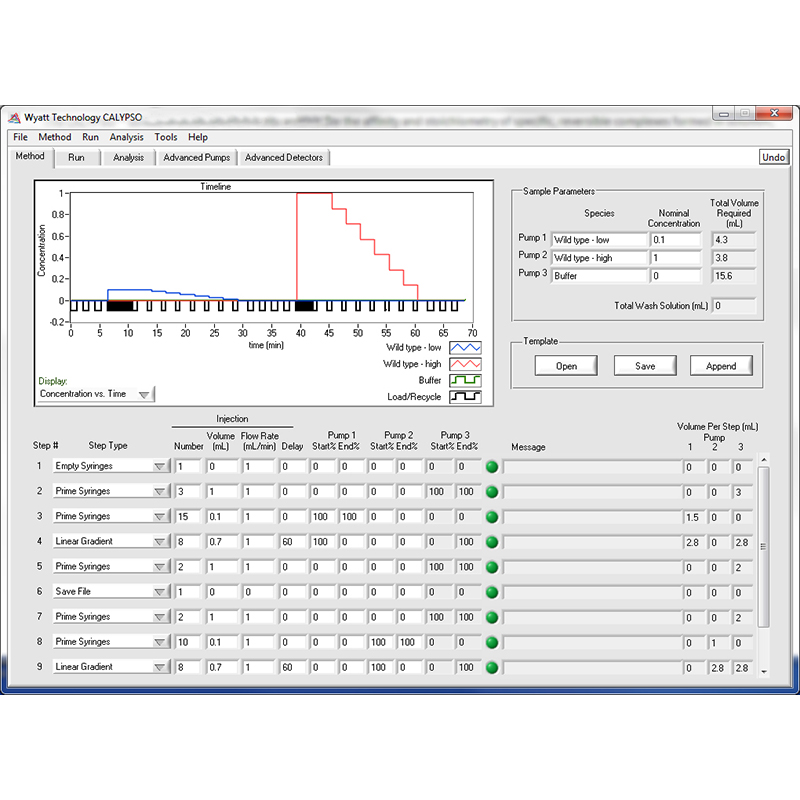800x800 pixels.
Task: Click the green status indicator for step 5
Action: pyautogui.click(x=492, y=567)
